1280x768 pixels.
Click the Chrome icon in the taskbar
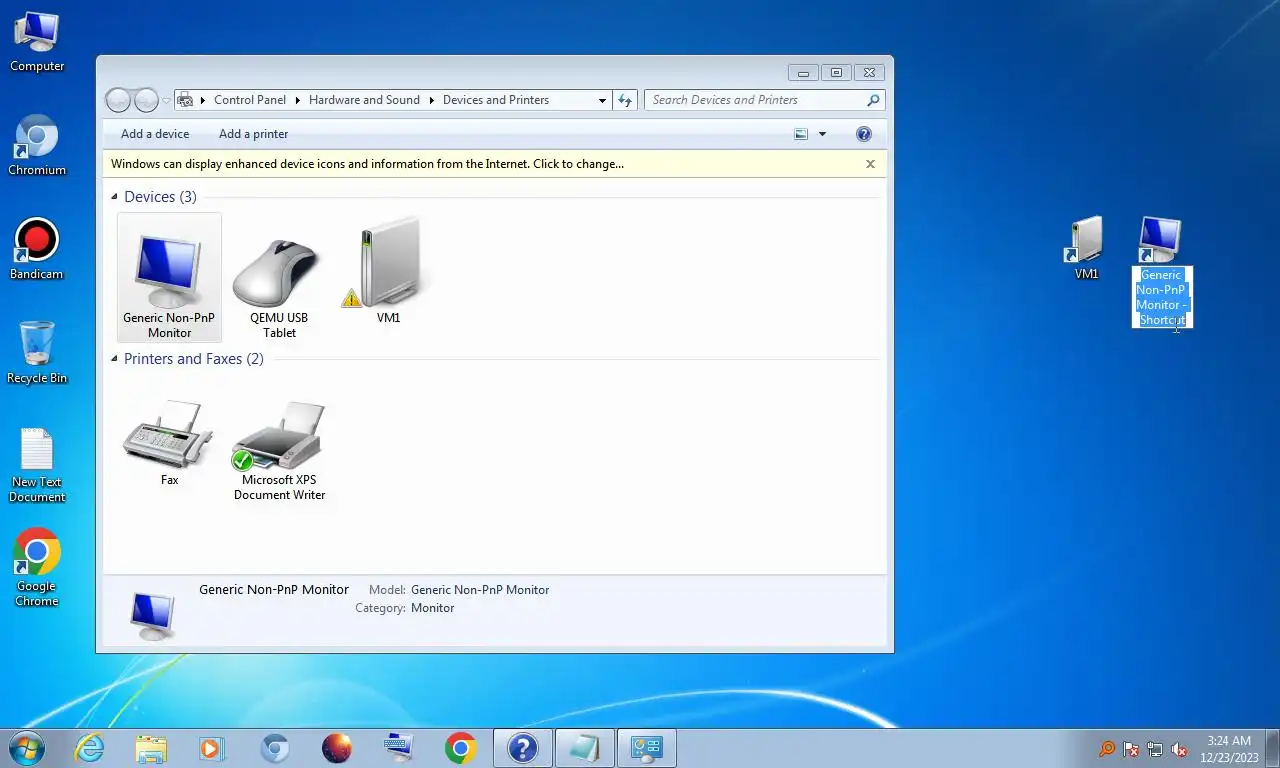point(461,748)
